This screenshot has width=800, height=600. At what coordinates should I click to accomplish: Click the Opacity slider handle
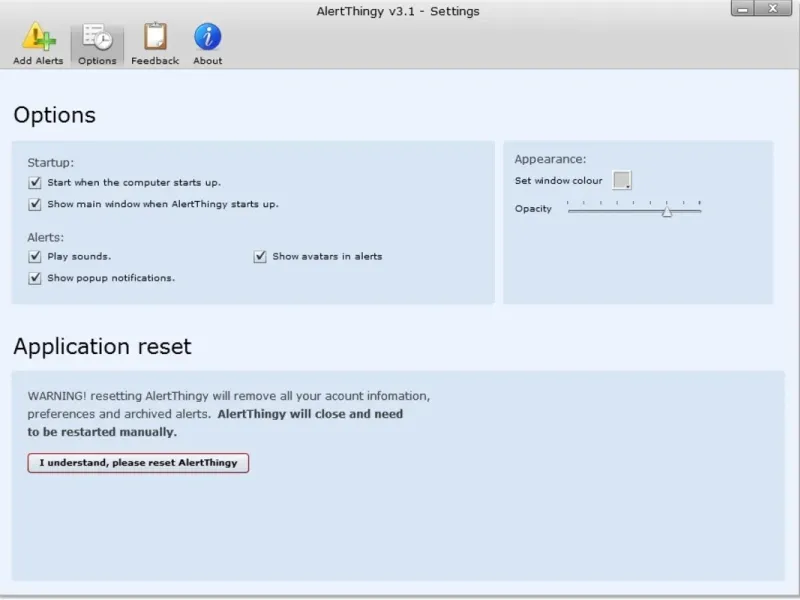click(667, 212)
